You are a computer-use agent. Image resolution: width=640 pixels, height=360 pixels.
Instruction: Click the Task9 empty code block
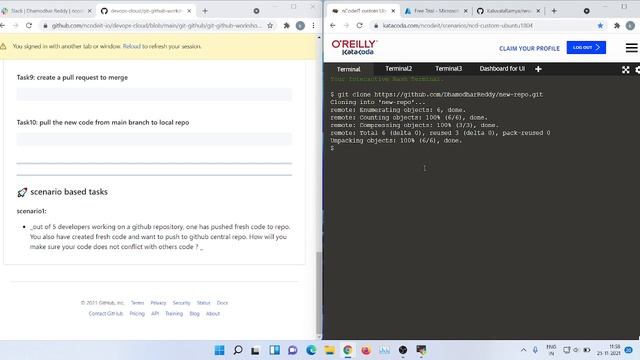pyautogui.click(x=154, y=94)
